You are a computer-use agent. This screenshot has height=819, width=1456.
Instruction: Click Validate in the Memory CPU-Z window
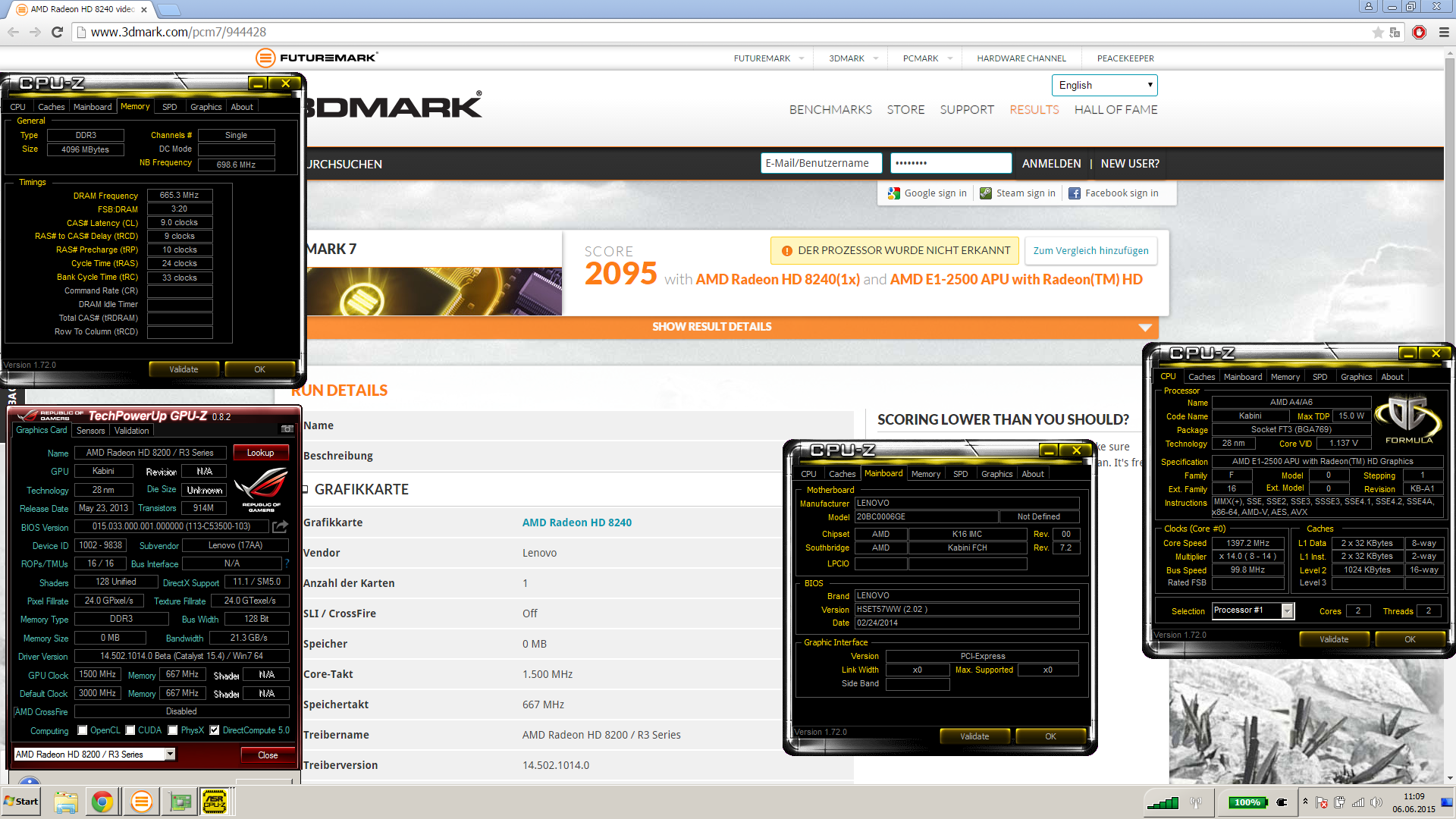184,369
